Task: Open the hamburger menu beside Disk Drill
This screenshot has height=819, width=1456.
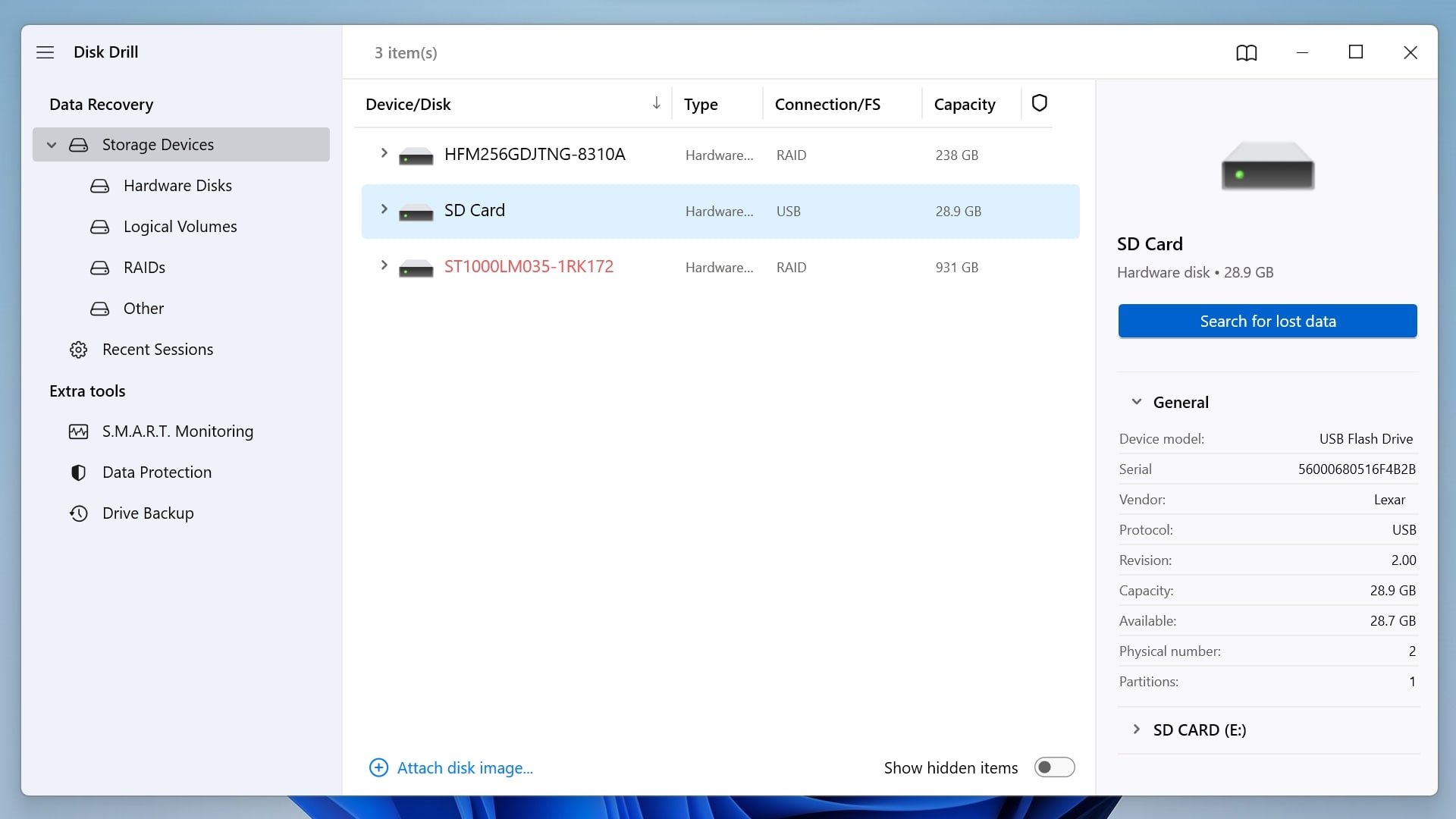Action: coord(45,52)
